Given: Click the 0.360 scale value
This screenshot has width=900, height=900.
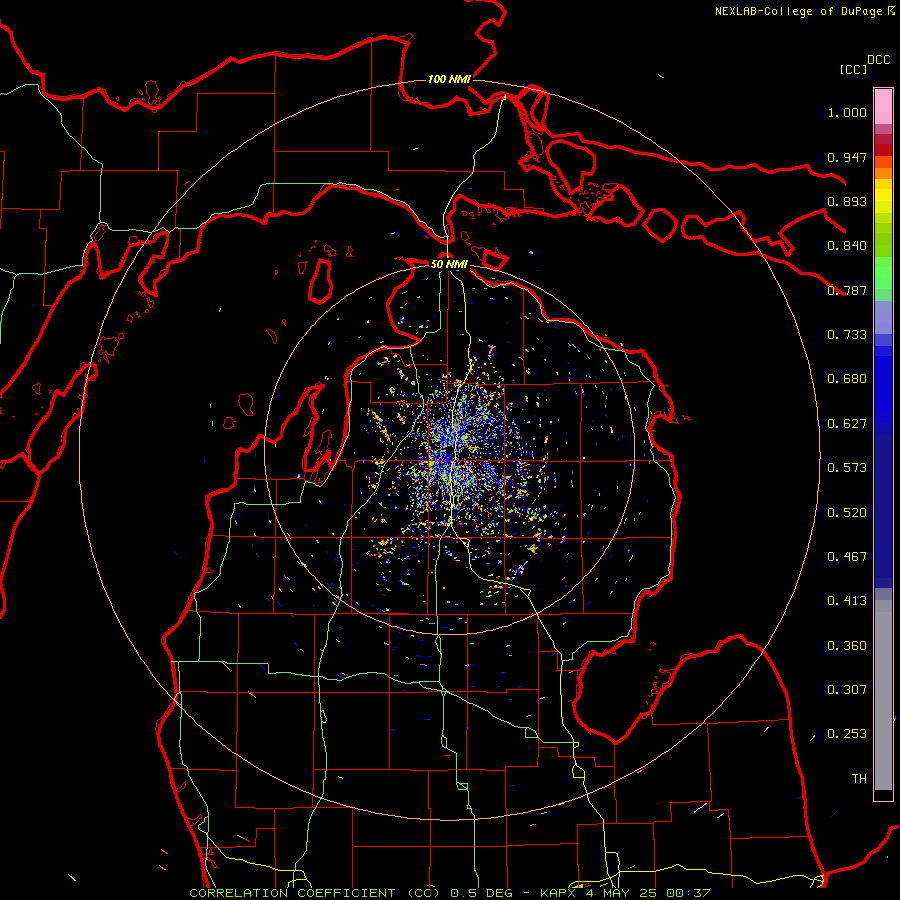Looking at the screenshot, I should tap(847, 646).
